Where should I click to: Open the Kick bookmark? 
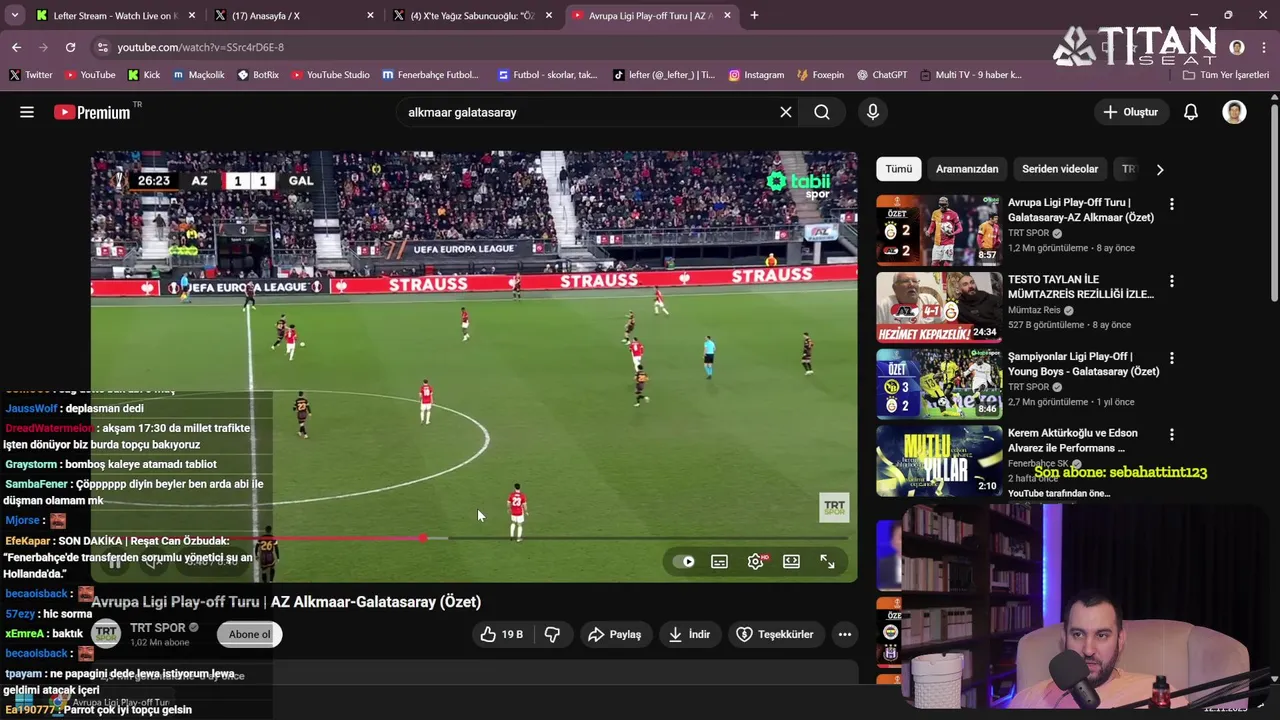pos(144,75)
